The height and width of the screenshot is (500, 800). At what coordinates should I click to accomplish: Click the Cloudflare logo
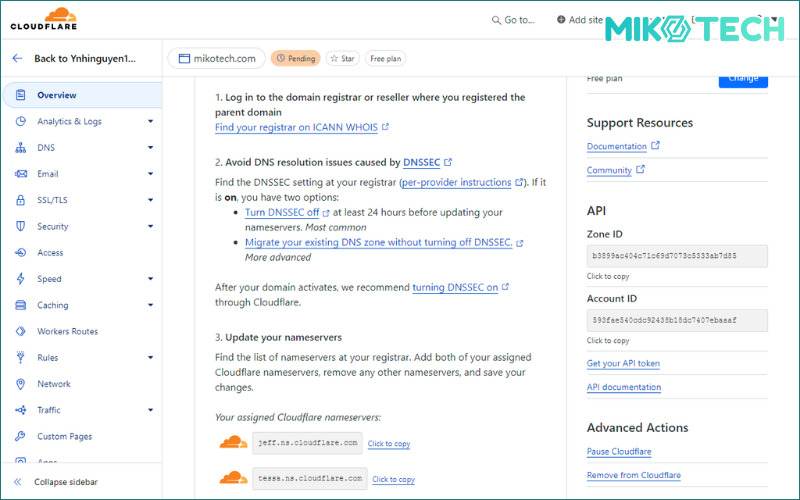click(43, 19)
